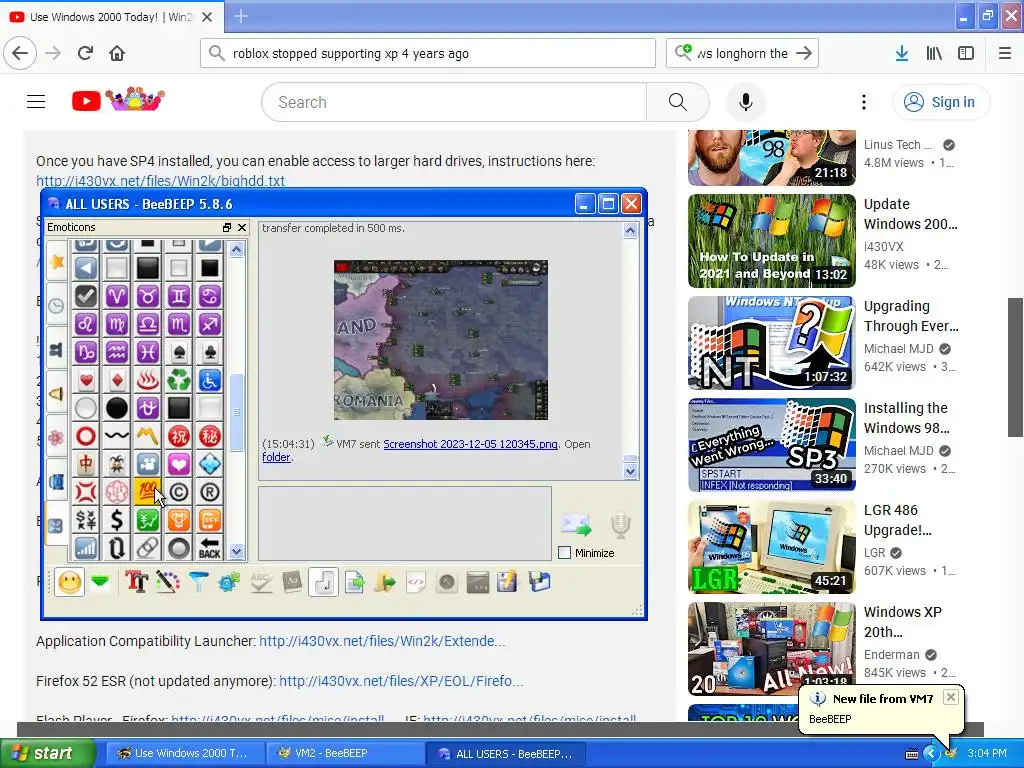Open Screenshot 2023-12-05 120345.png link
1024x768 pixels.
(x=470, y=444)
